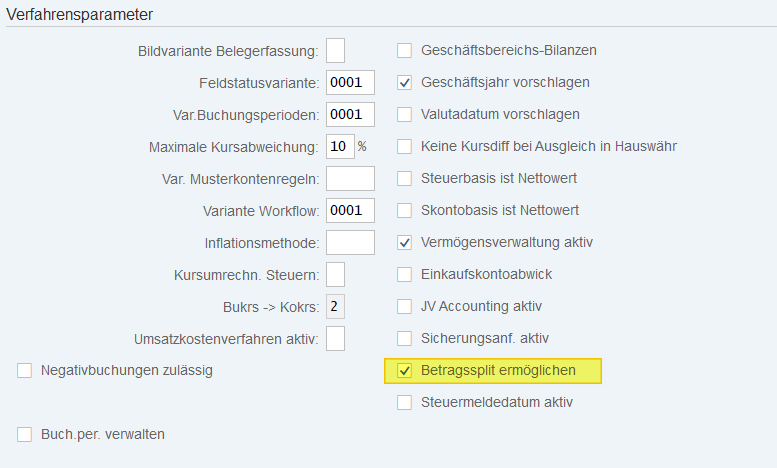The image size is (777, 468).
Task: Click Maximale Kursabweichung percentage field
Action: (x=340, y=146)
